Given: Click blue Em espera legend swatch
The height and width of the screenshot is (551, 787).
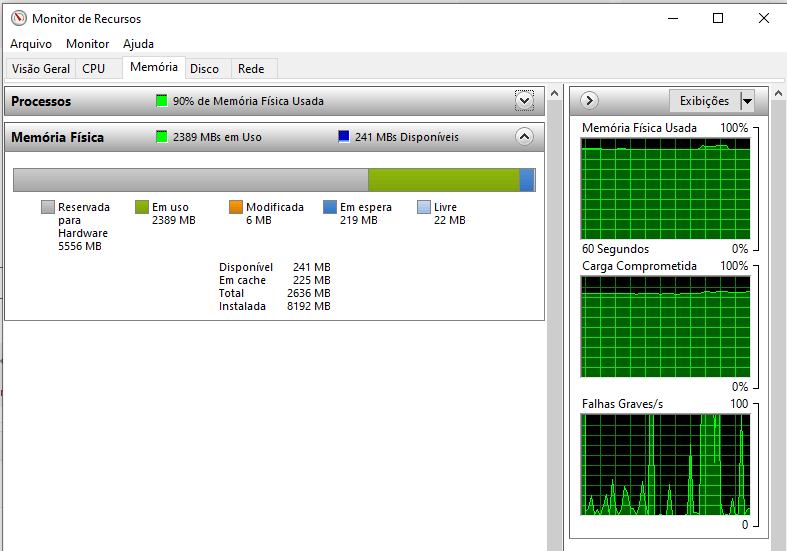Looking at the screenshot, I should pos(330,207).
